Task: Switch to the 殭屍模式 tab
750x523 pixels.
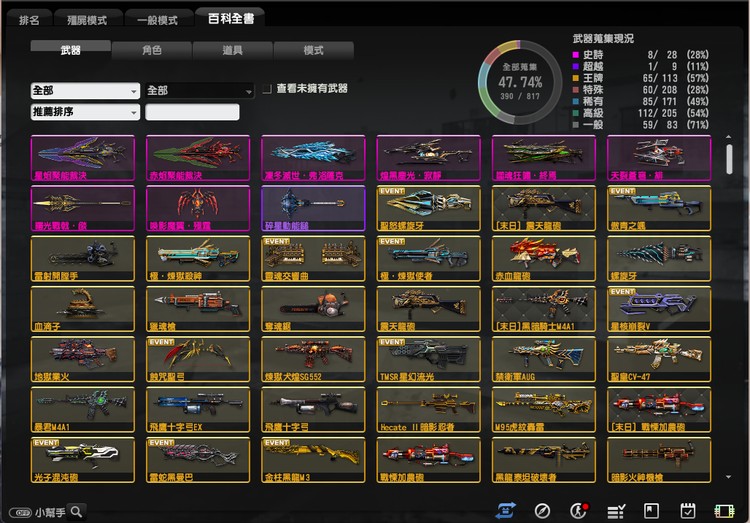Action: click(87, 20)
